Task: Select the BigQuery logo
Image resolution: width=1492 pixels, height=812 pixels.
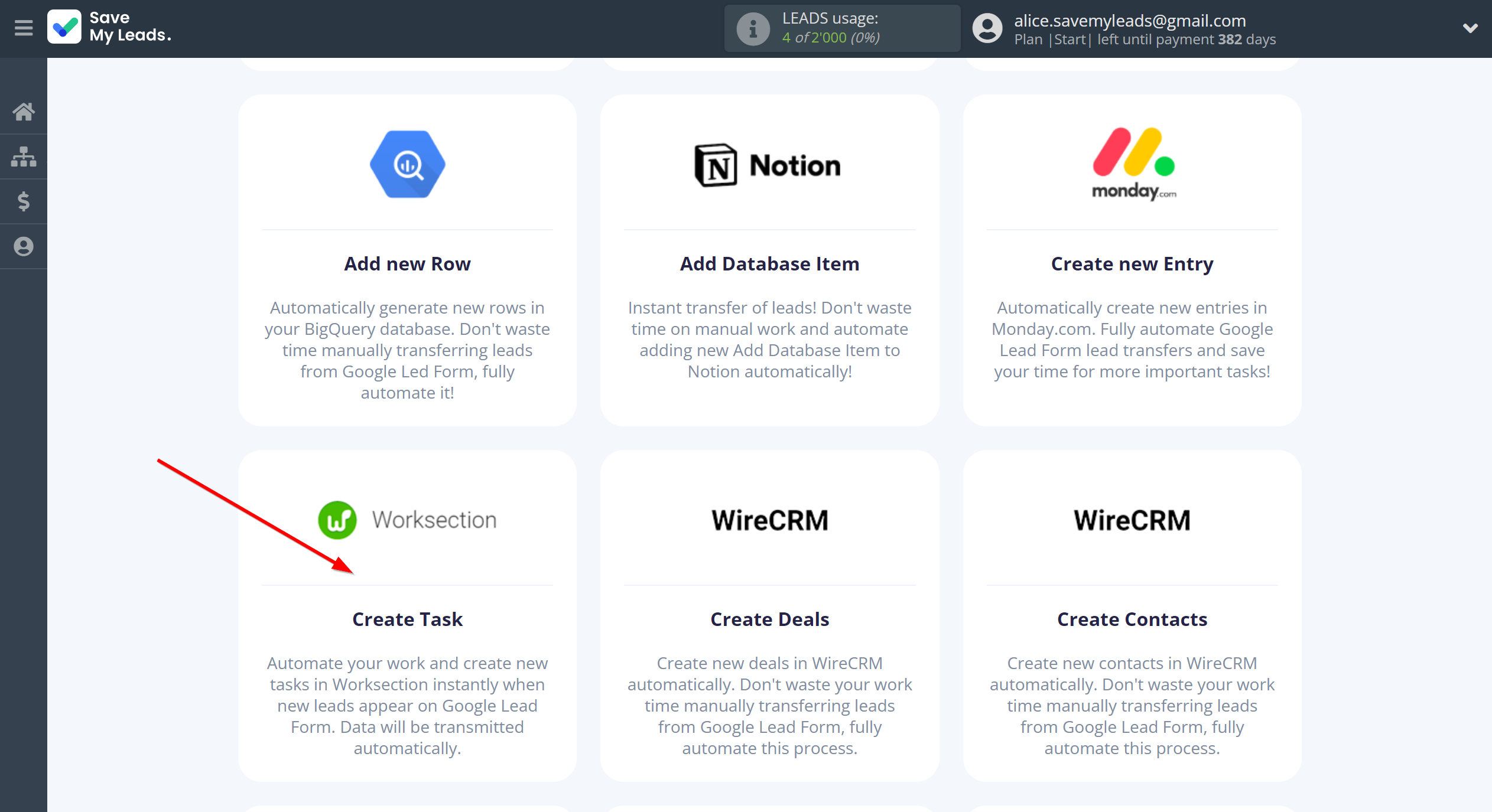Action: (407, 164)
